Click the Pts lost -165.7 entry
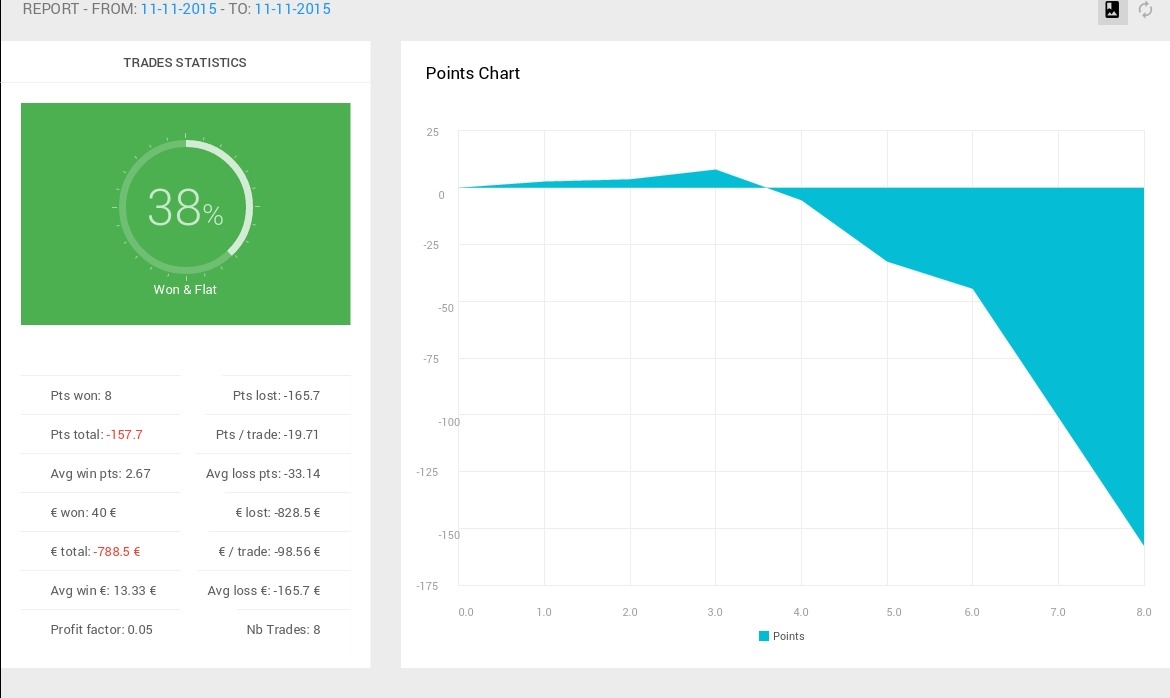Image resolution: width=1170 pixels, height=698 pixels. point(276,396)
